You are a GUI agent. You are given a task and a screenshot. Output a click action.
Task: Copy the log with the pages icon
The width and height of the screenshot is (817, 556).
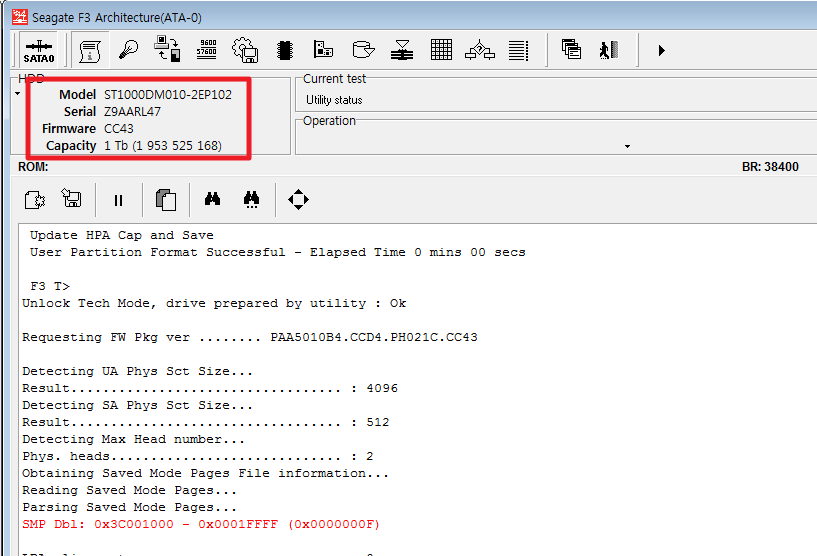tap(166, 200)
